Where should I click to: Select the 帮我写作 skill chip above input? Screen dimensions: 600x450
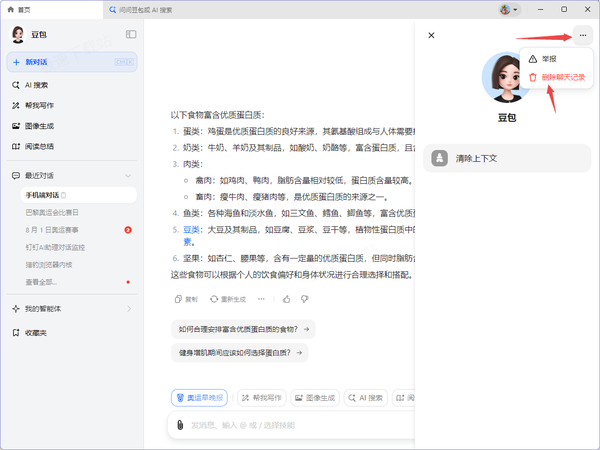[x=262, y=398]
